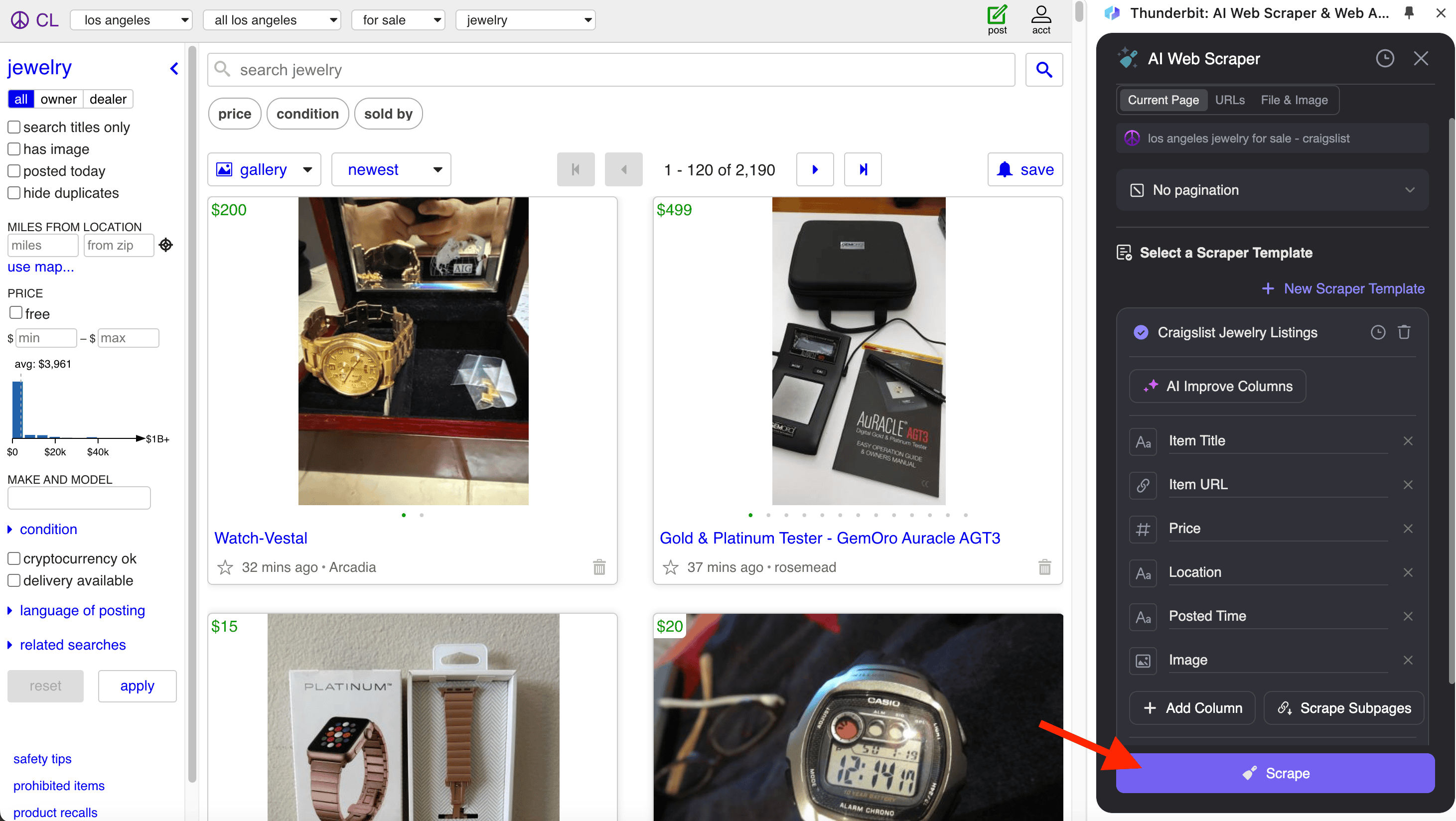Favorite the Watch-Vestal listing with star
1456x821 pixels.
[225, 567]
